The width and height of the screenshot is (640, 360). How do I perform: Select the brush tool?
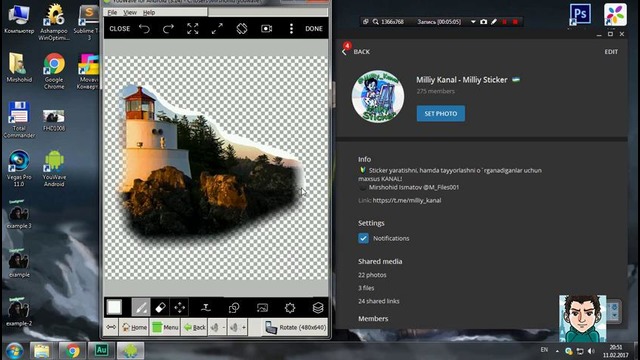coord(141,307)
